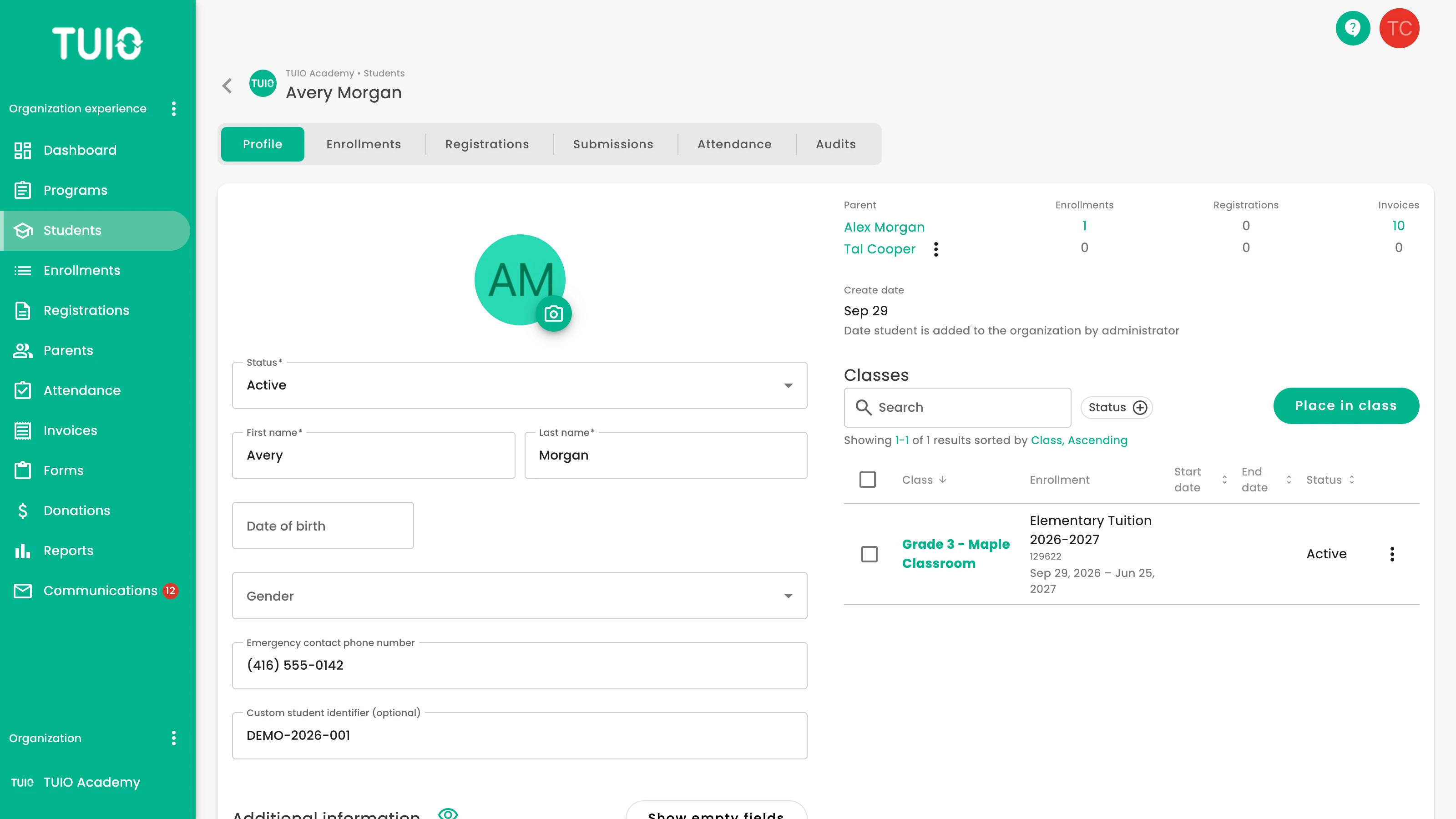Switch to the Registrations tab
The image size is (1456, 819).
coord(487,144)
